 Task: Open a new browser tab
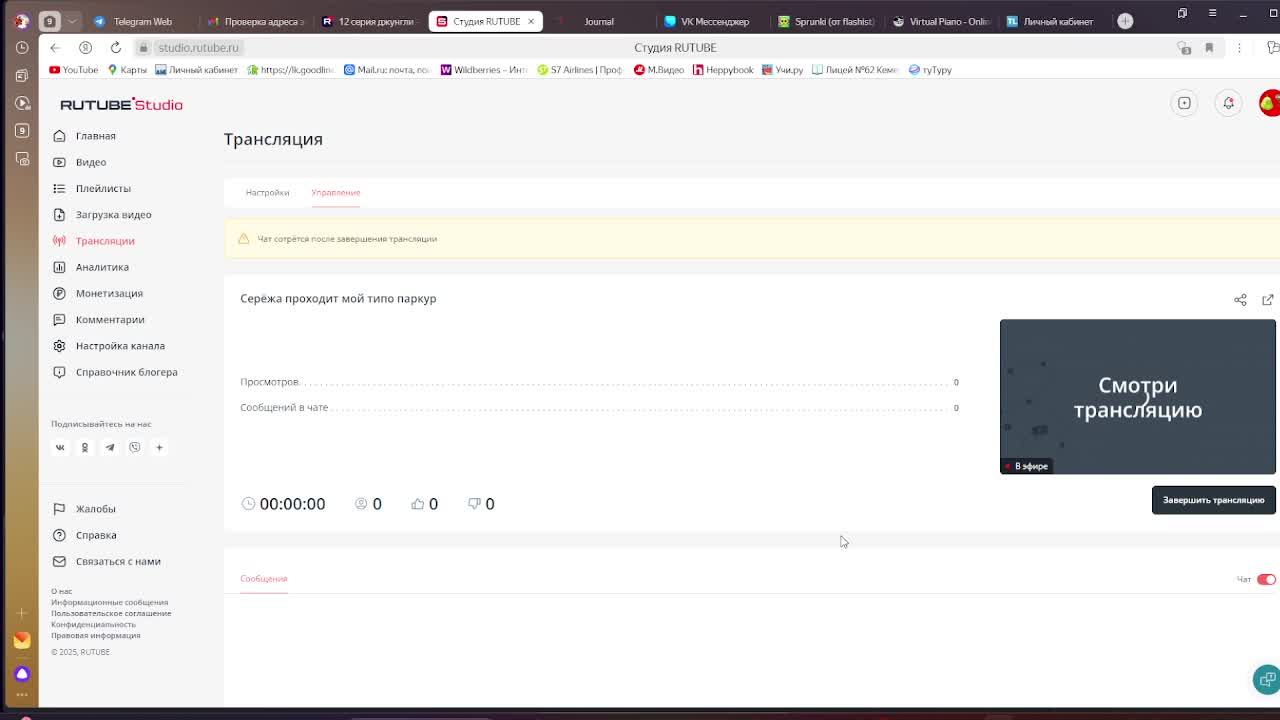click(x=1125, y=21)
